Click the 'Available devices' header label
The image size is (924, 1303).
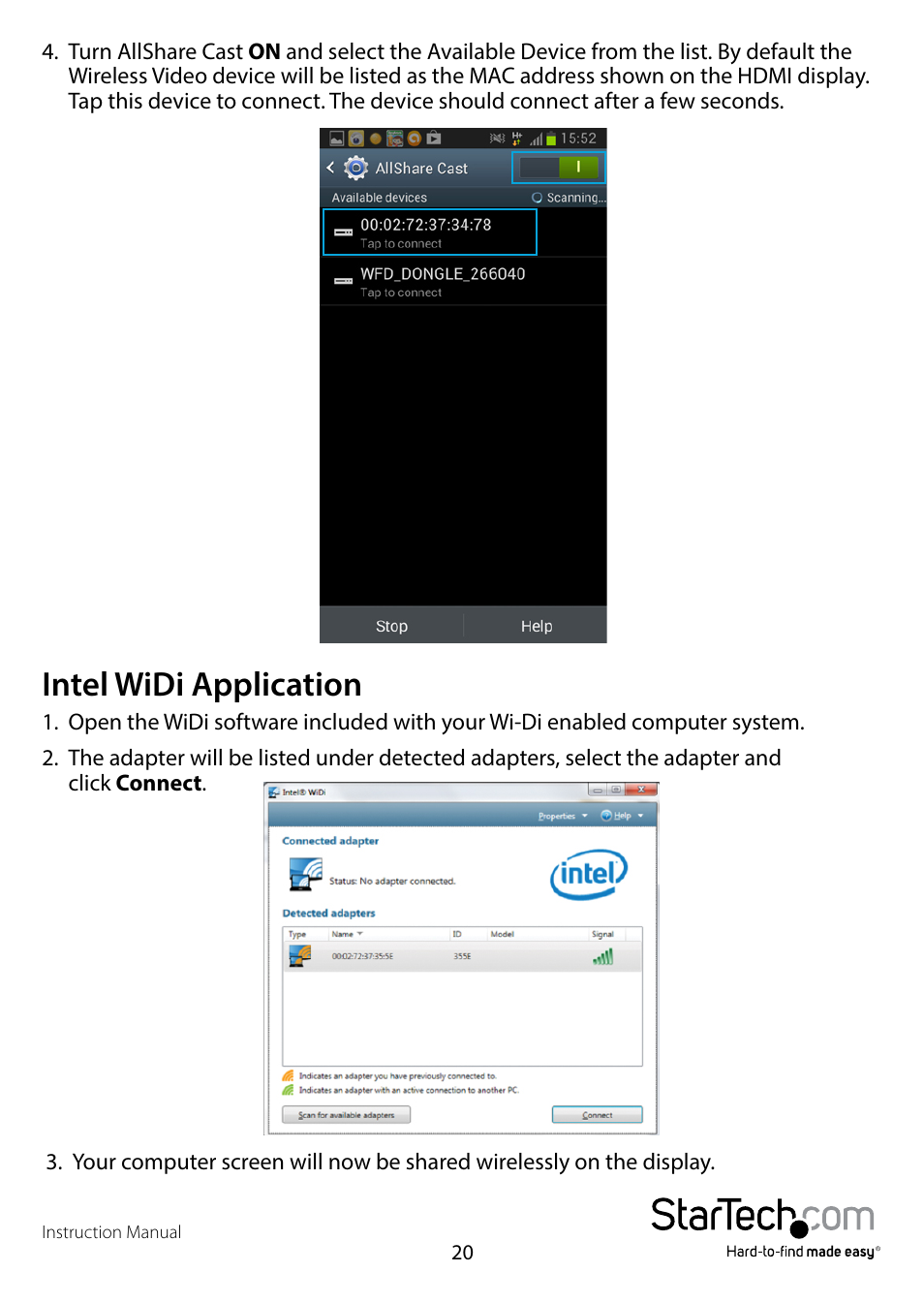(x=379, y=198)
